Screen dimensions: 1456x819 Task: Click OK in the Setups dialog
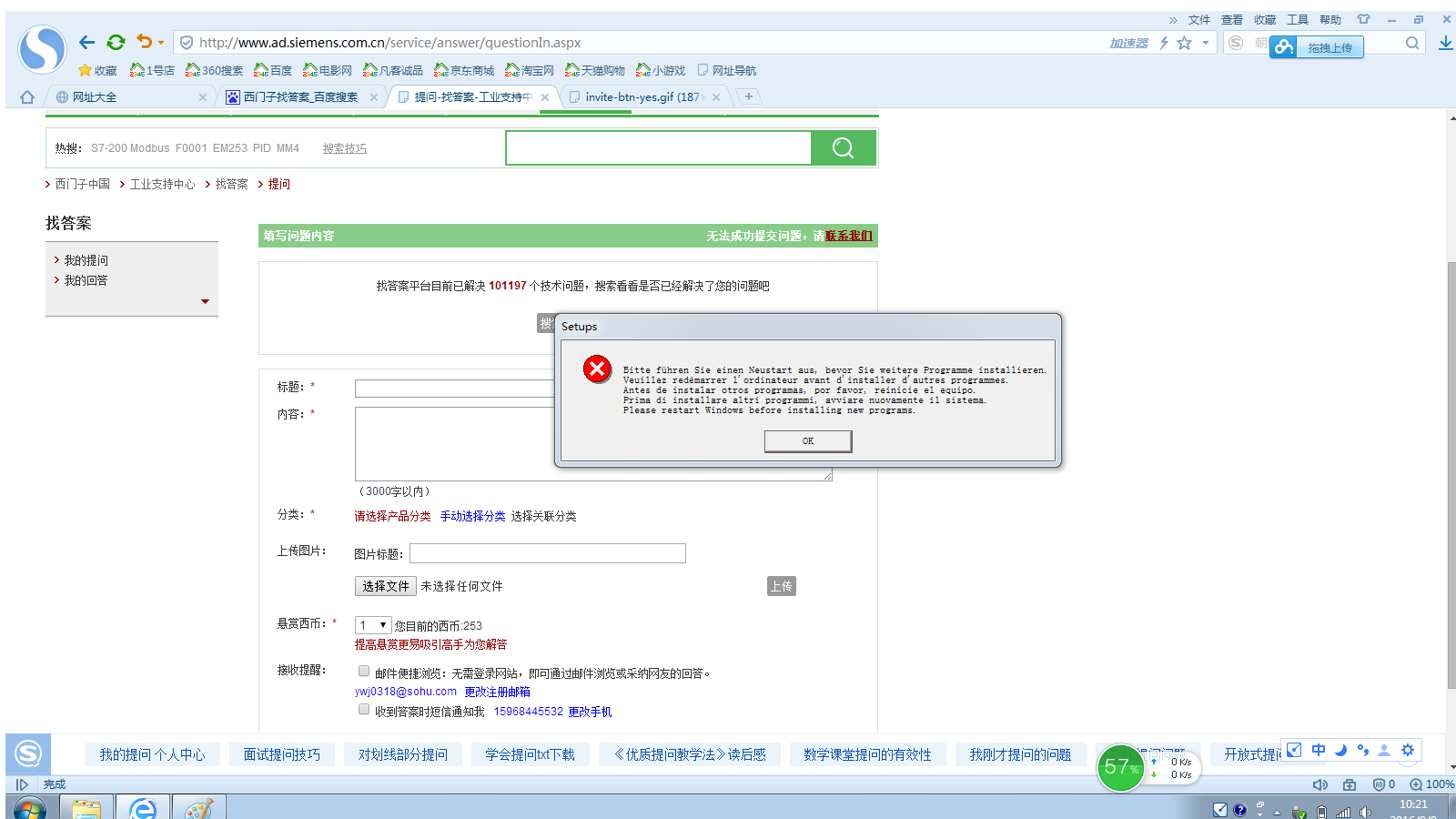[x=808, y=441]
